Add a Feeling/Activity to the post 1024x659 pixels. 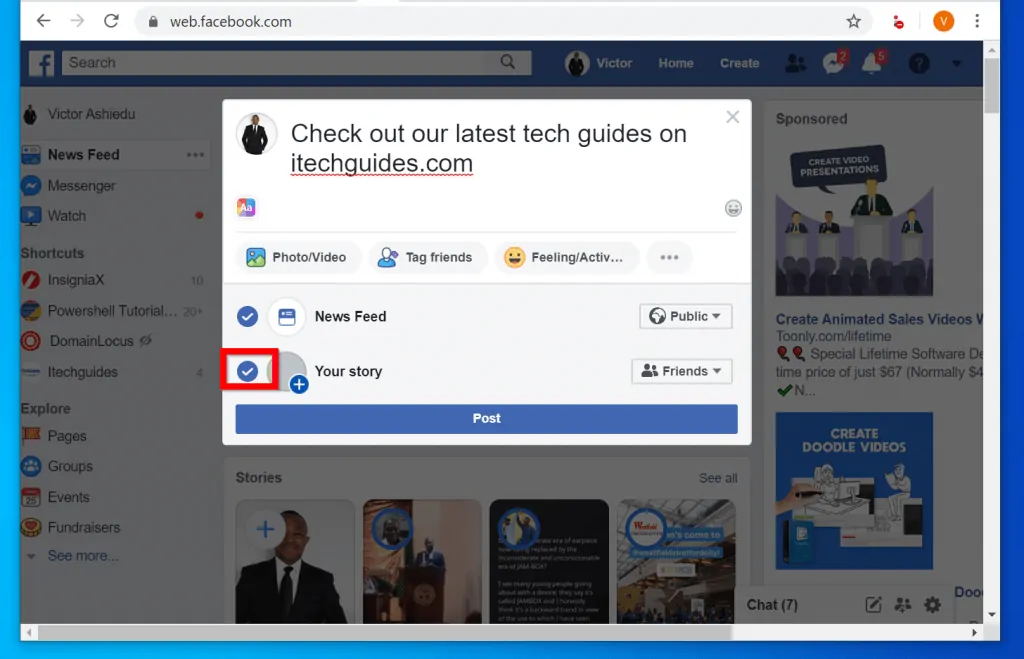pos(566,257)
